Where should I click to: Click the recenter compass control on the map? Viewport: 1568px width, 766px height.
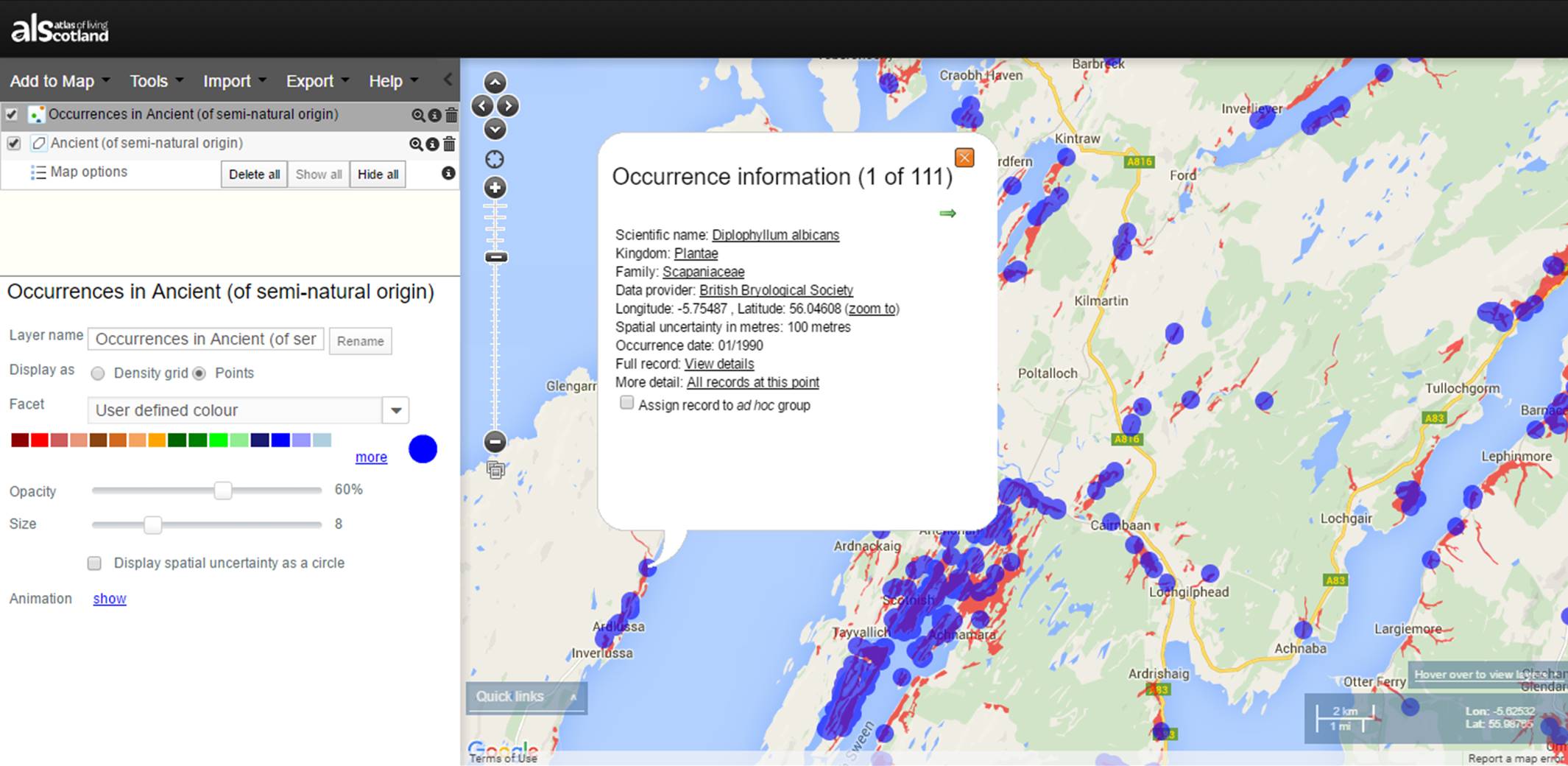[494, 159]
